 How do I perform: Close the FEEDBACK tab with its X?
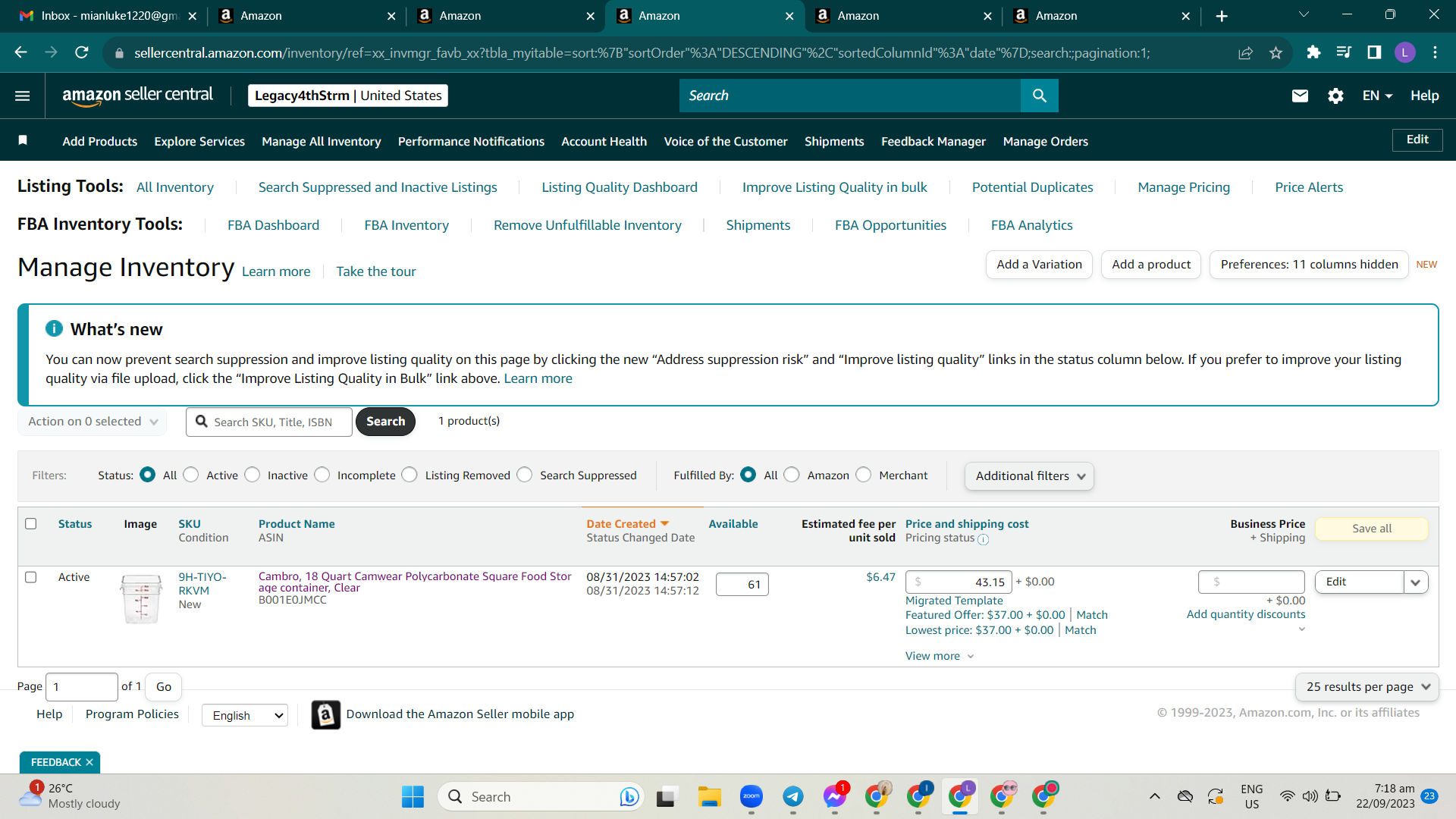coord(89,762)
